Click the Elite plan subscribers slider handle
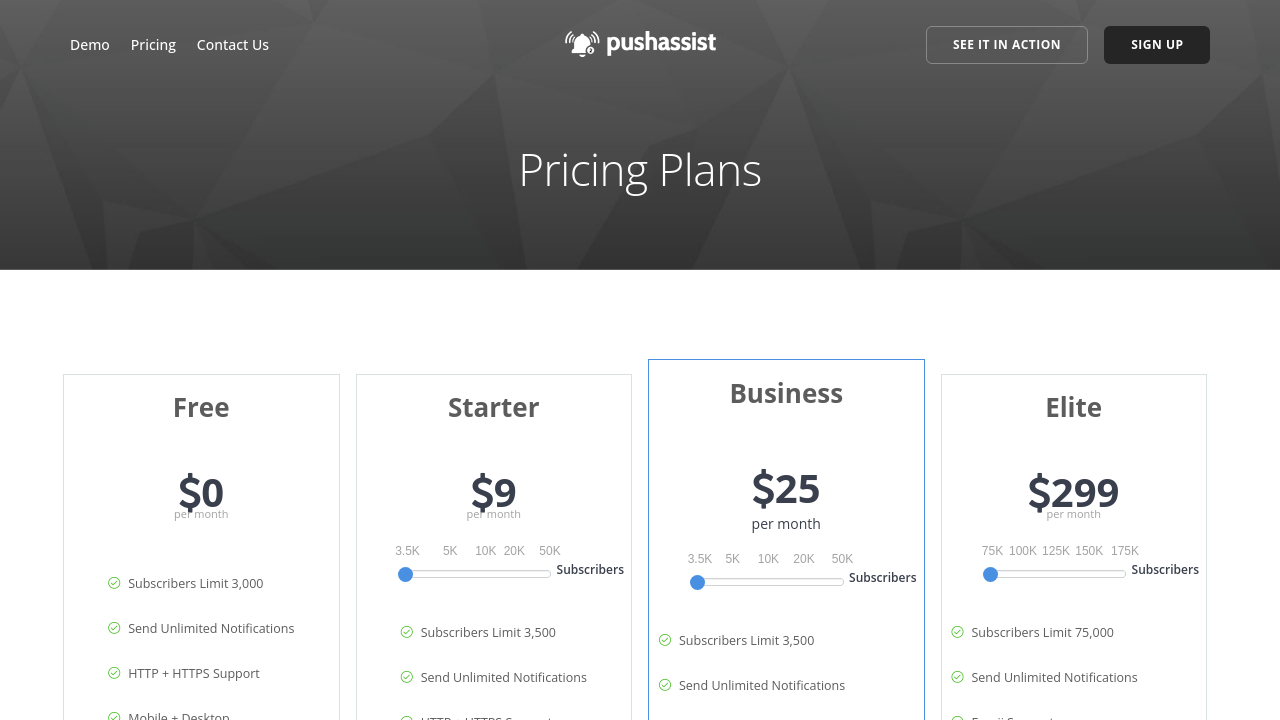Screen dimensions: 1280x720 (990, 574)
